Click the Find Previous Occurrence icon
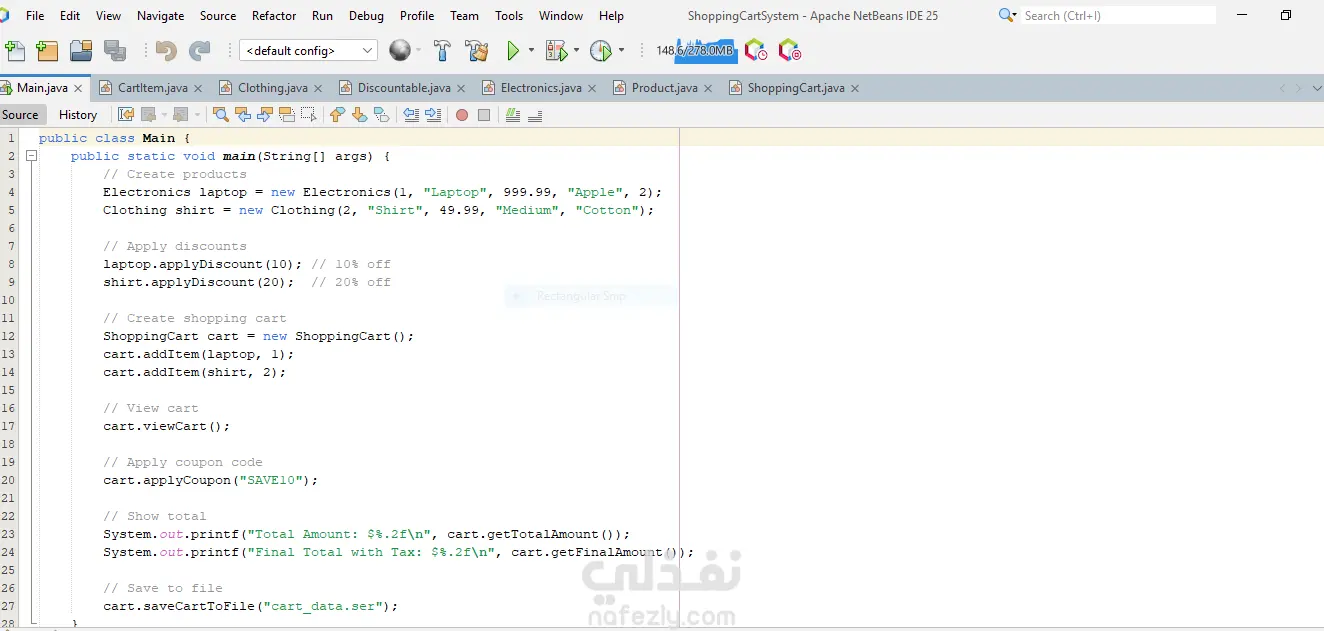Screen dimensions: 1324x631 coord(243,115)
